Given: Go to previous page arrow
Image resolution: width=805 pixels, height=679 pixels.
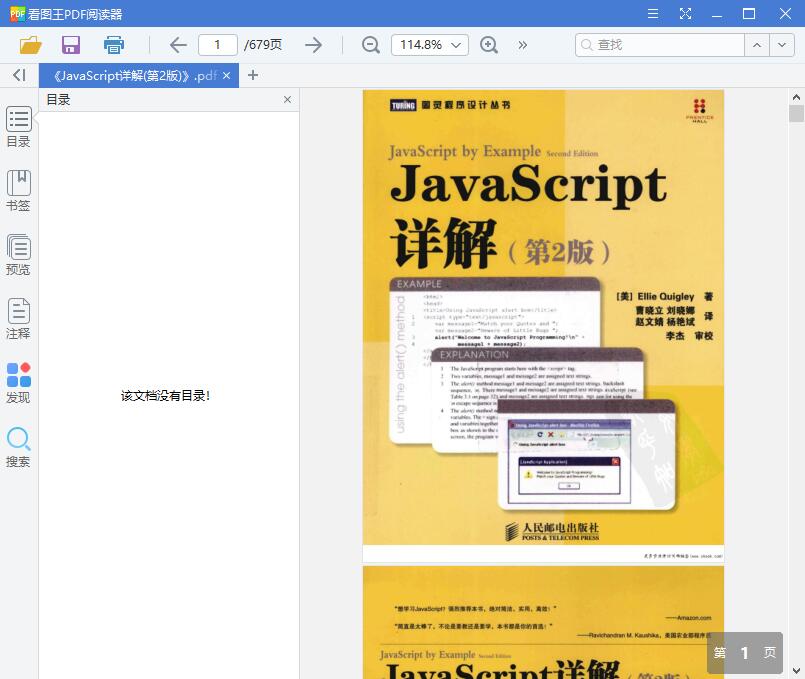Looking at the screenshot, I should click(178, 45).
